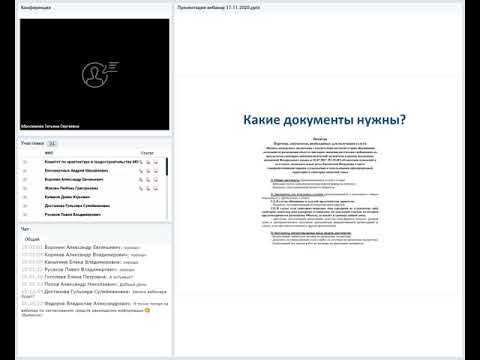The height and width of the screenshot is (360, 480).
Task: Click the Чат panel header
Action: [x=25, y=229]
